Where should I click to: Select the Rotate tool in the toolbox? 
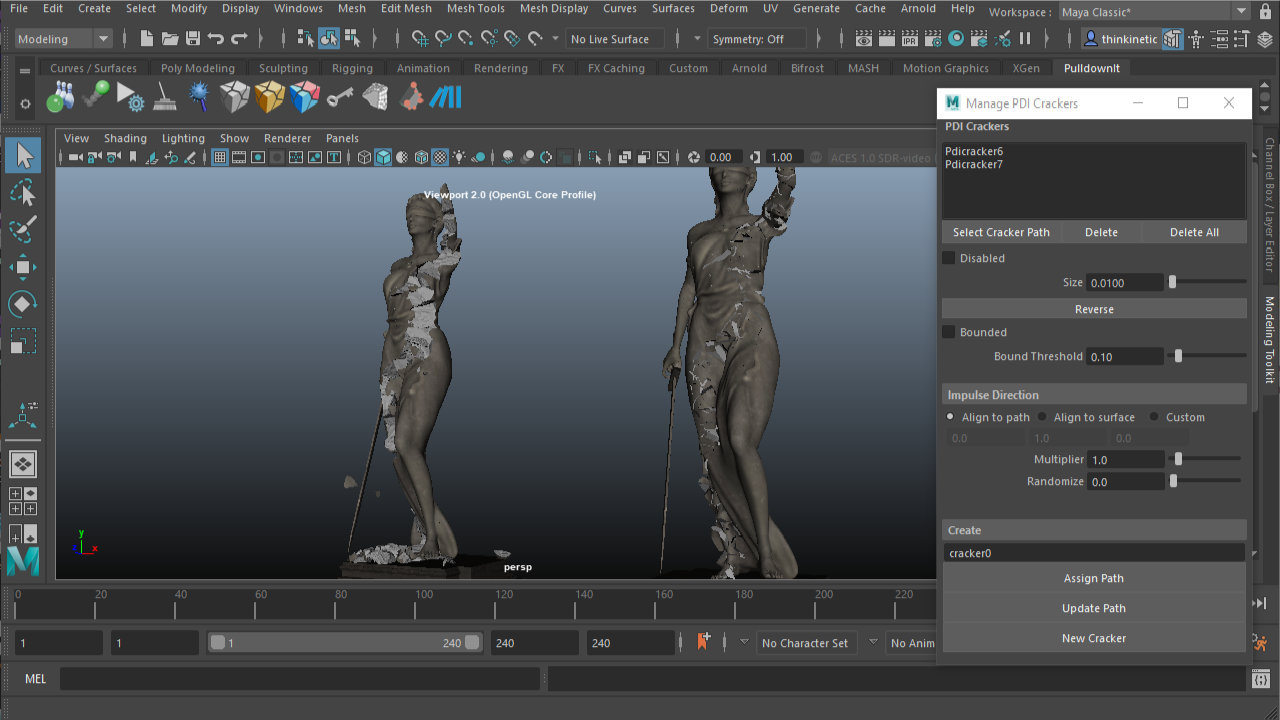click(22, 304)
